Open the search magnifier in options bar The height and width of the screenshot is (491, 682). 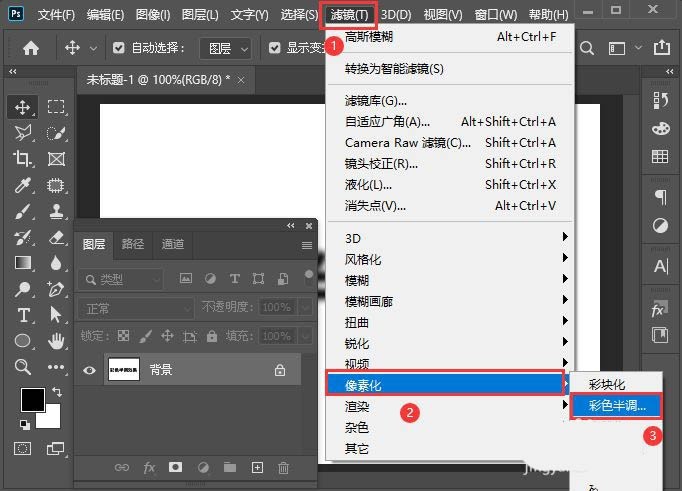(587, 48)
